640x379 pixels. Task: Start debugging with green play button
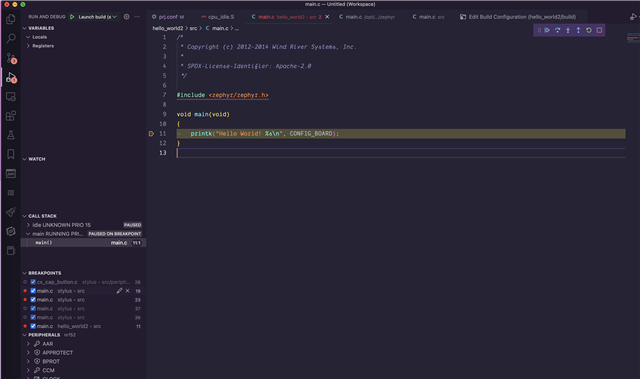tap(72, 17)
